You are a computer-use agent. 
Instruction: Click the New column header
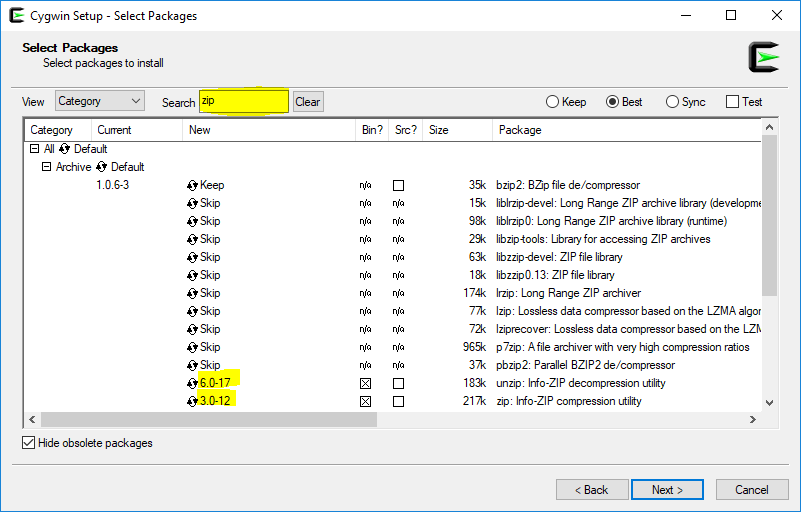[269, 130]
